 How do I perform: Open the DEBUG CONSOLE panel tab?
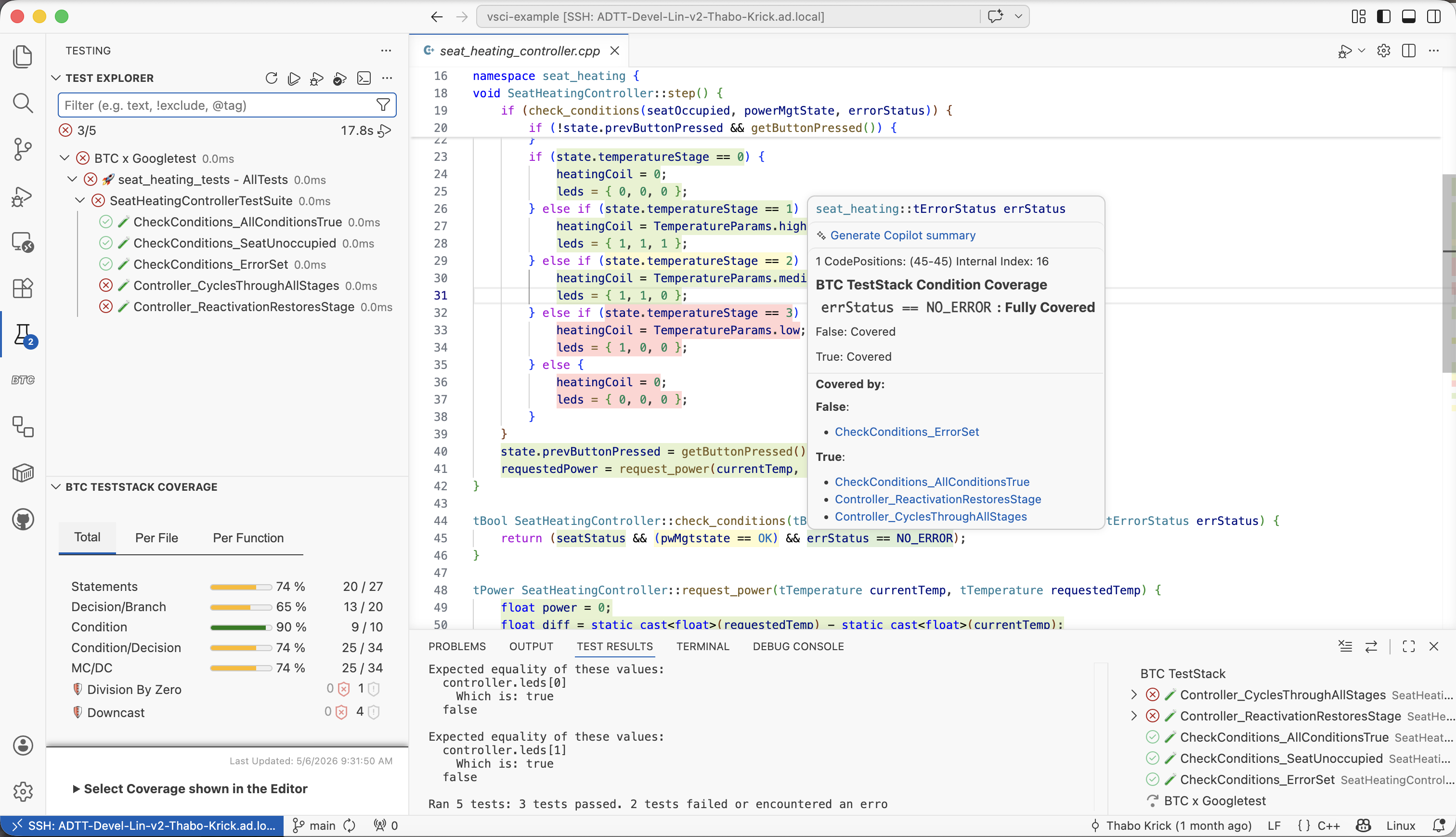pyautogui.click(x=798, y=646)
